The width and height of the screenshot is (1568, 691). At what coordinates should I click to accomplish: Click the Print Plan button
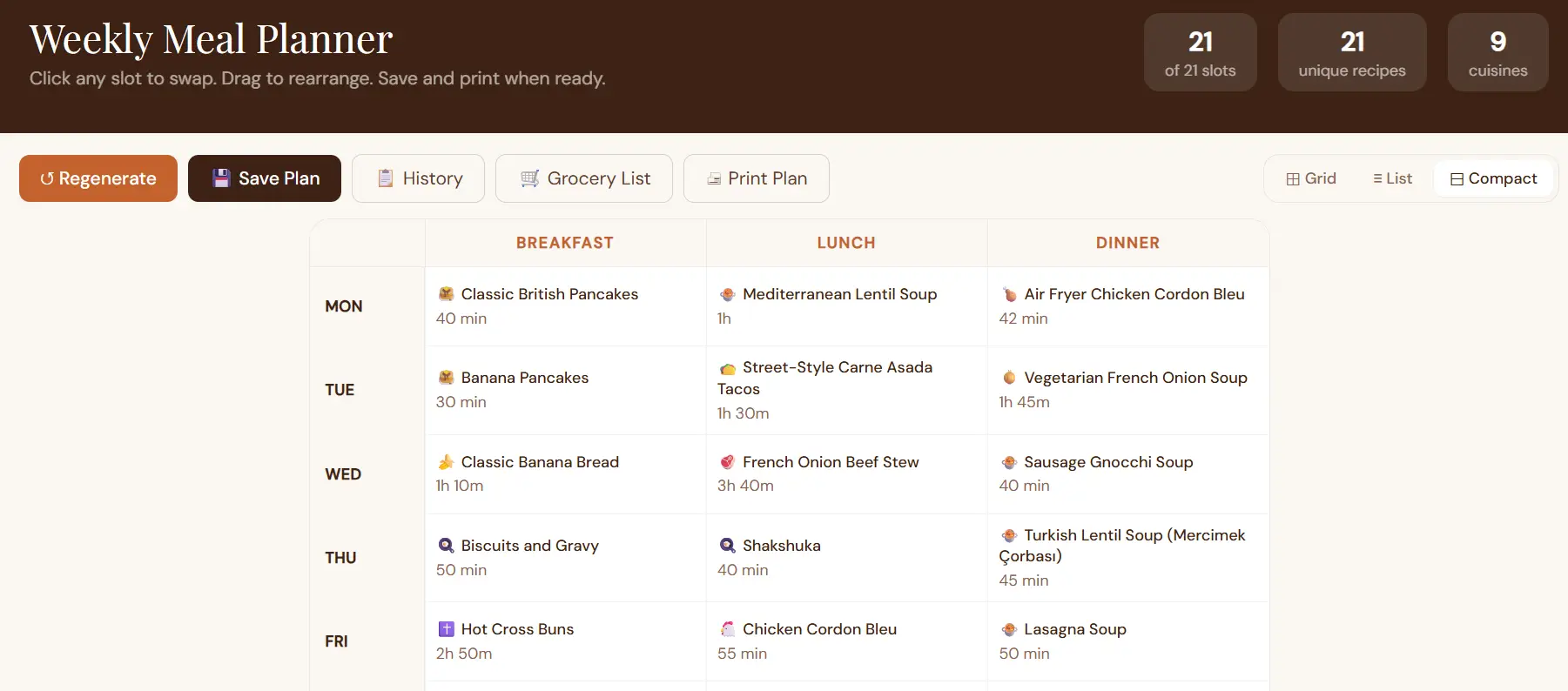(757, 178)
